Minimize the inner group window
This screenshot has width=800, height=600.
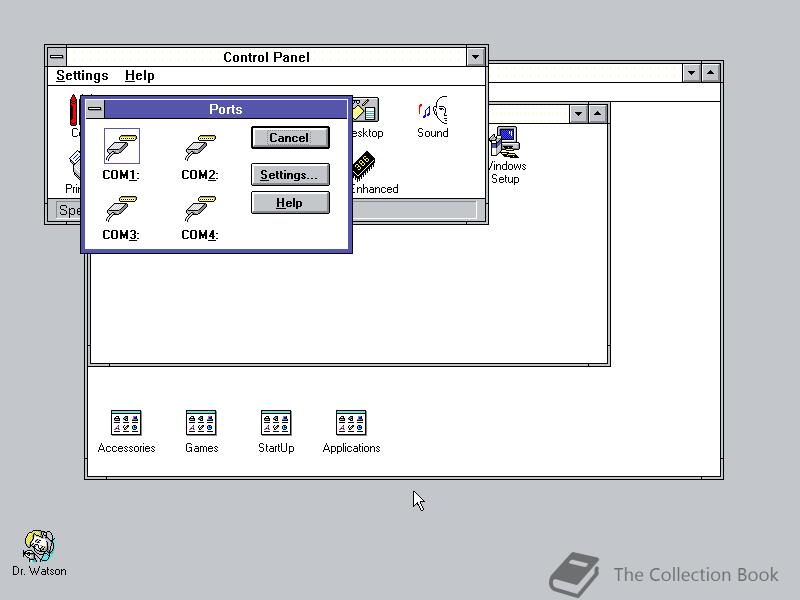point(578,114)
